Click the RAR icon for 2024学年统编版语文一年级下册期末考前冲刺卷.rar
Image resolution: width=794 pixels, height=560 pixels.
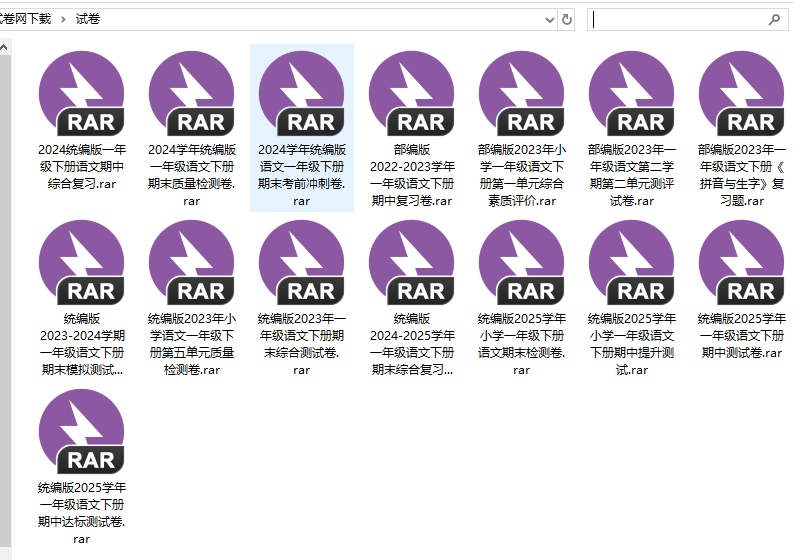pos(302,94)
